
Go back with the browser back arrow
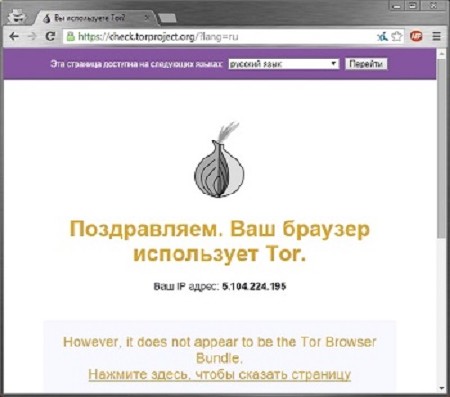pos(14,36)
